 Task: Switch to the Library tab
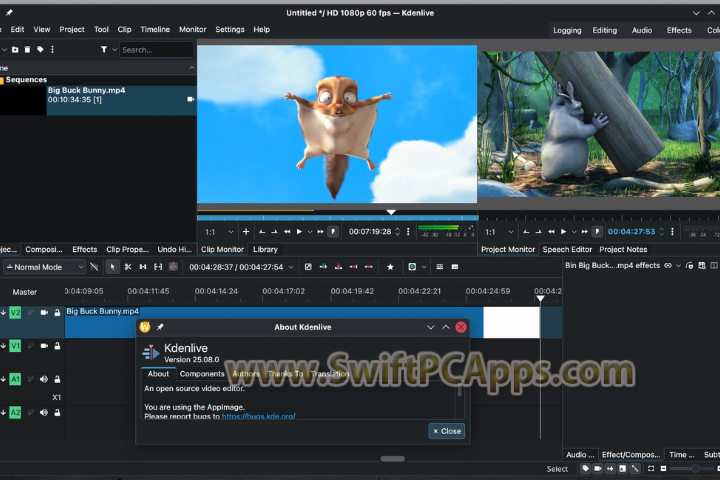265,249
